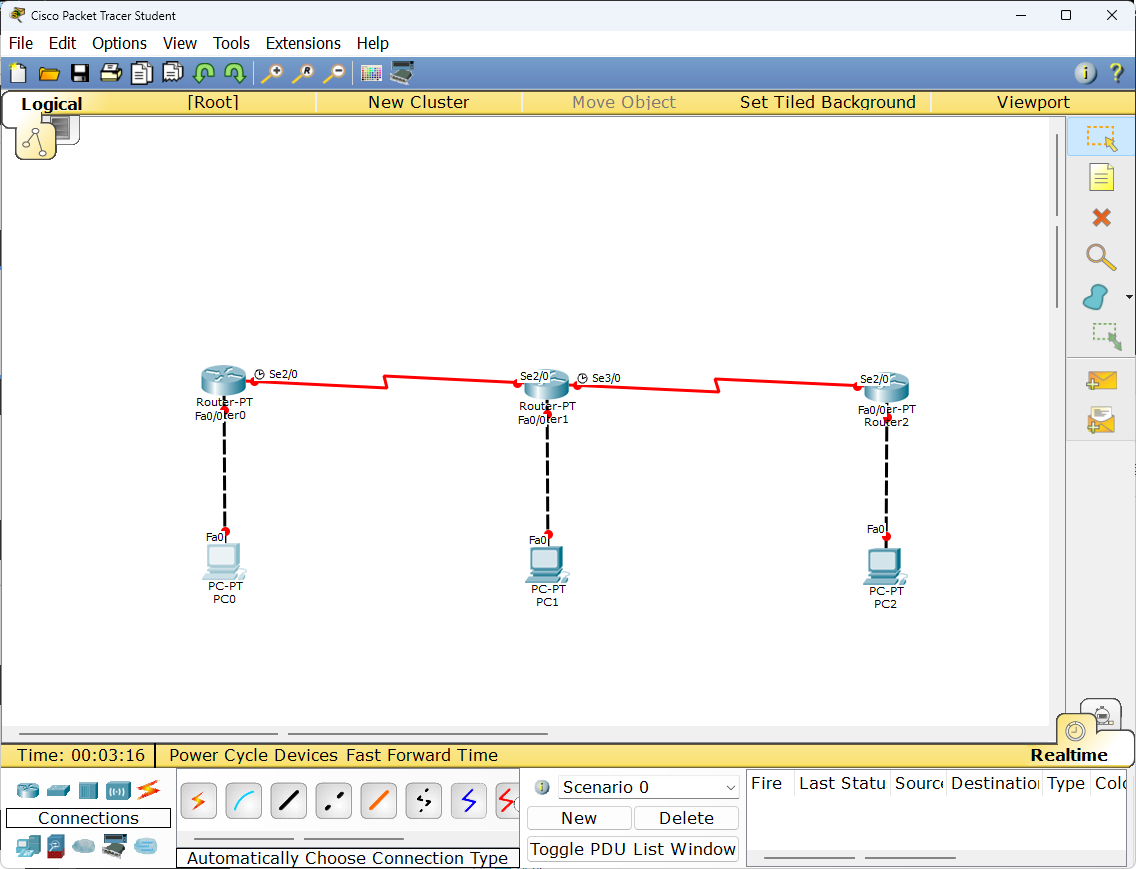Pick the automatic connection lightning button
The height and width of the screenshot is (869, 1136).
click(199, 801)
